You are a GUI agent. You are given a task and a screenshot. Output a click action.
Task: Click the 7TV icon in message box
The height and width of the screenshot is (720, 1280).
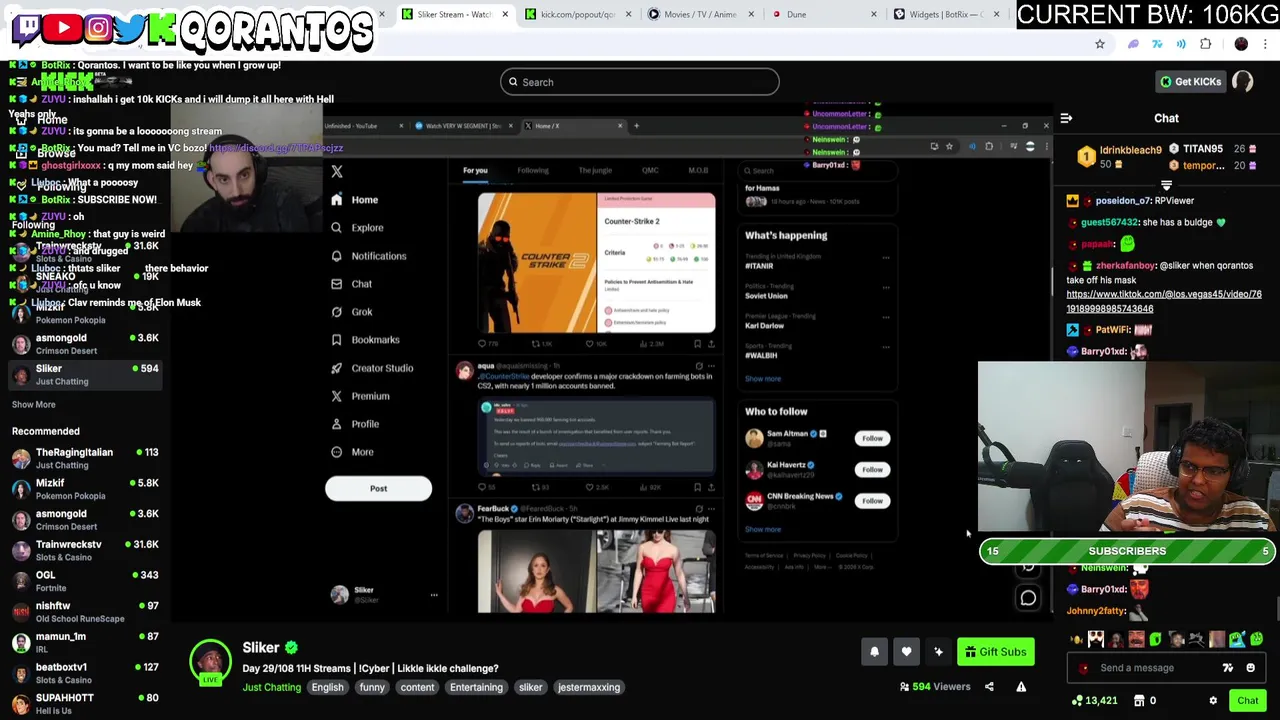point(1228,668)
